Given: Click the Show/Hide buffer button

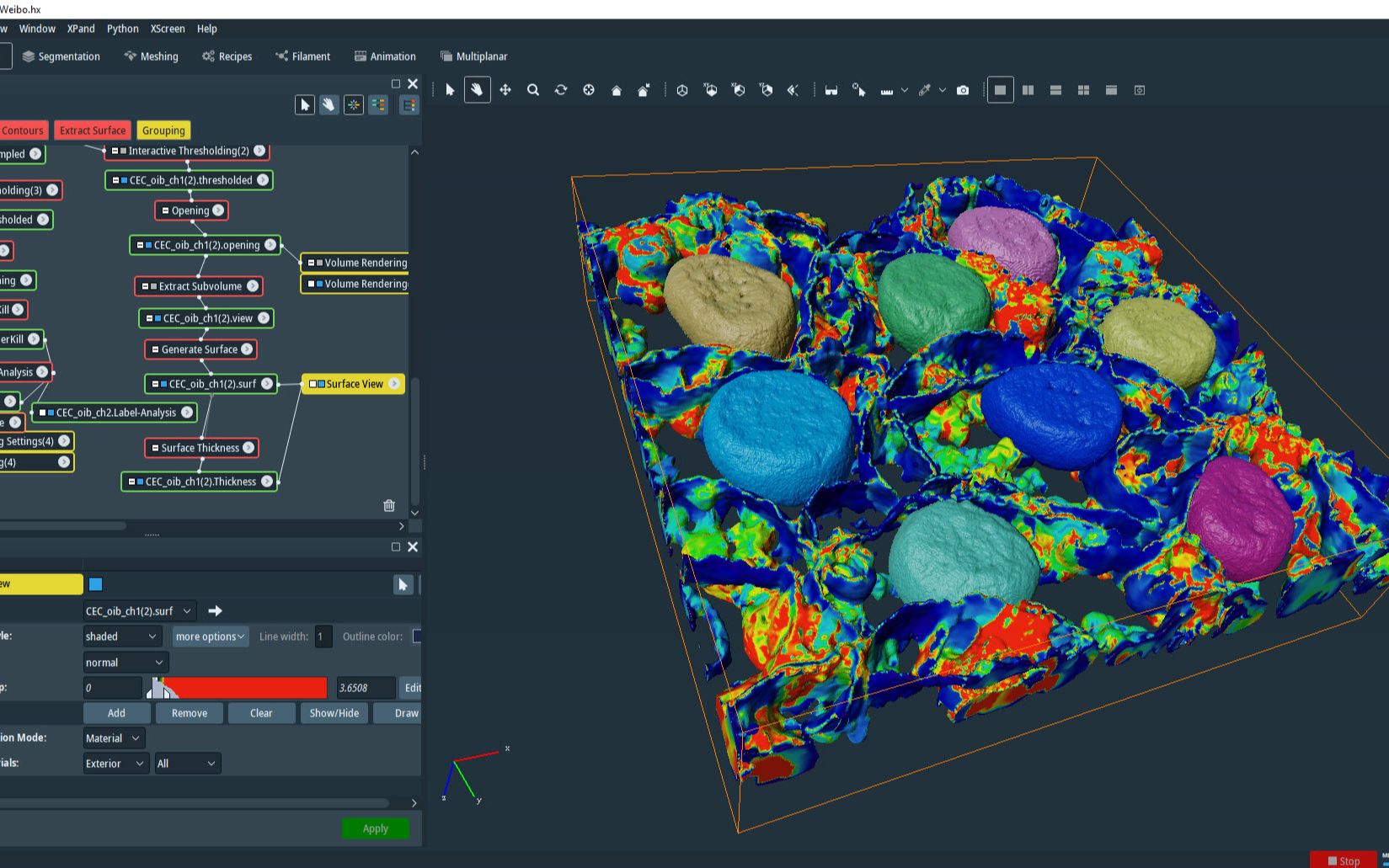Looking at the screenshot, I should 334,713.
